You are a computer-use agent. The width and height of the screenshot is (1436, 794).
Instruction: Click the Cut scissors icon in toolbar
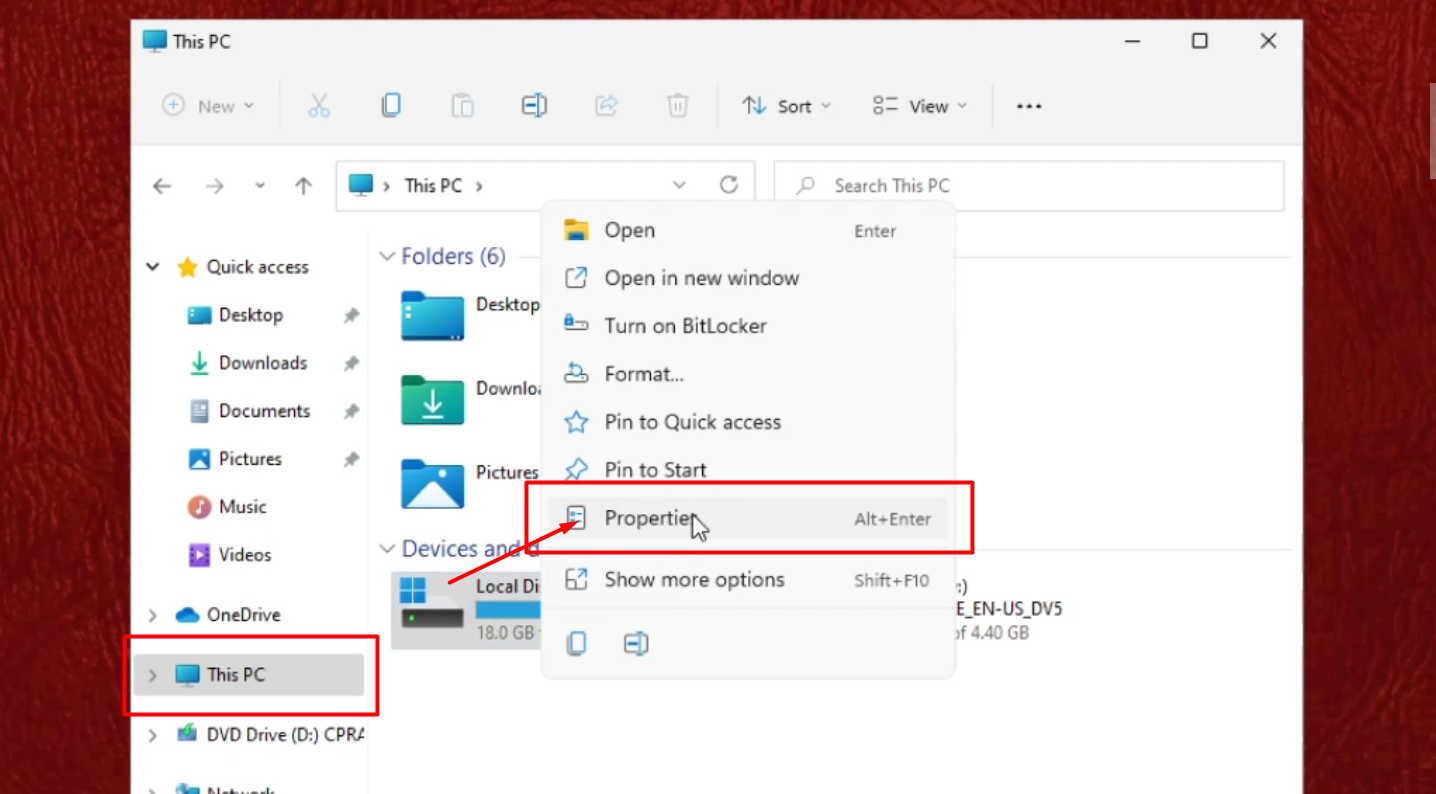click(319, 105)
